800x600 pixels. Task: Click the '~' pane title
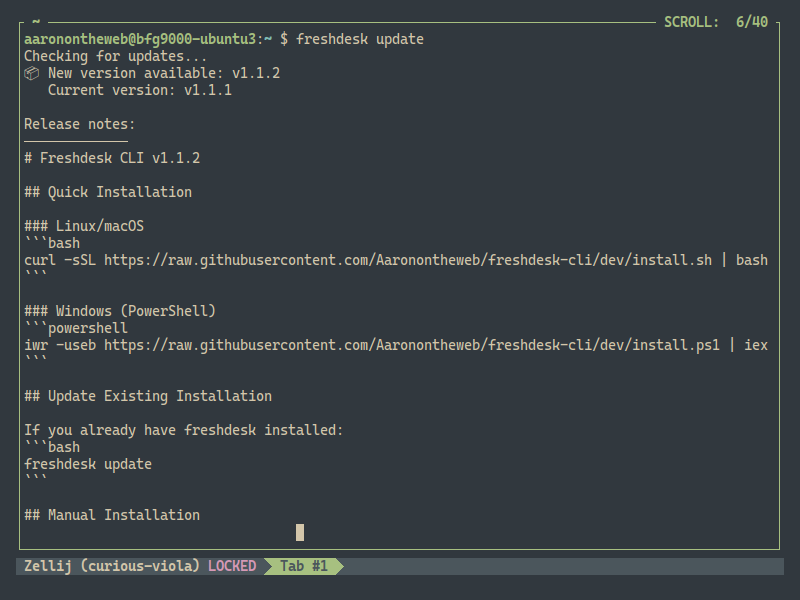[x=36, y=21]
